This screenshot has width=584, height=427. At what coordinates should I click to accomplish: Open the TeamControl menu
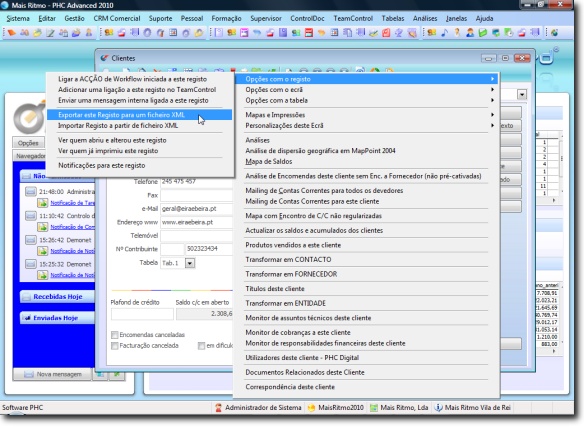[353, 18]
